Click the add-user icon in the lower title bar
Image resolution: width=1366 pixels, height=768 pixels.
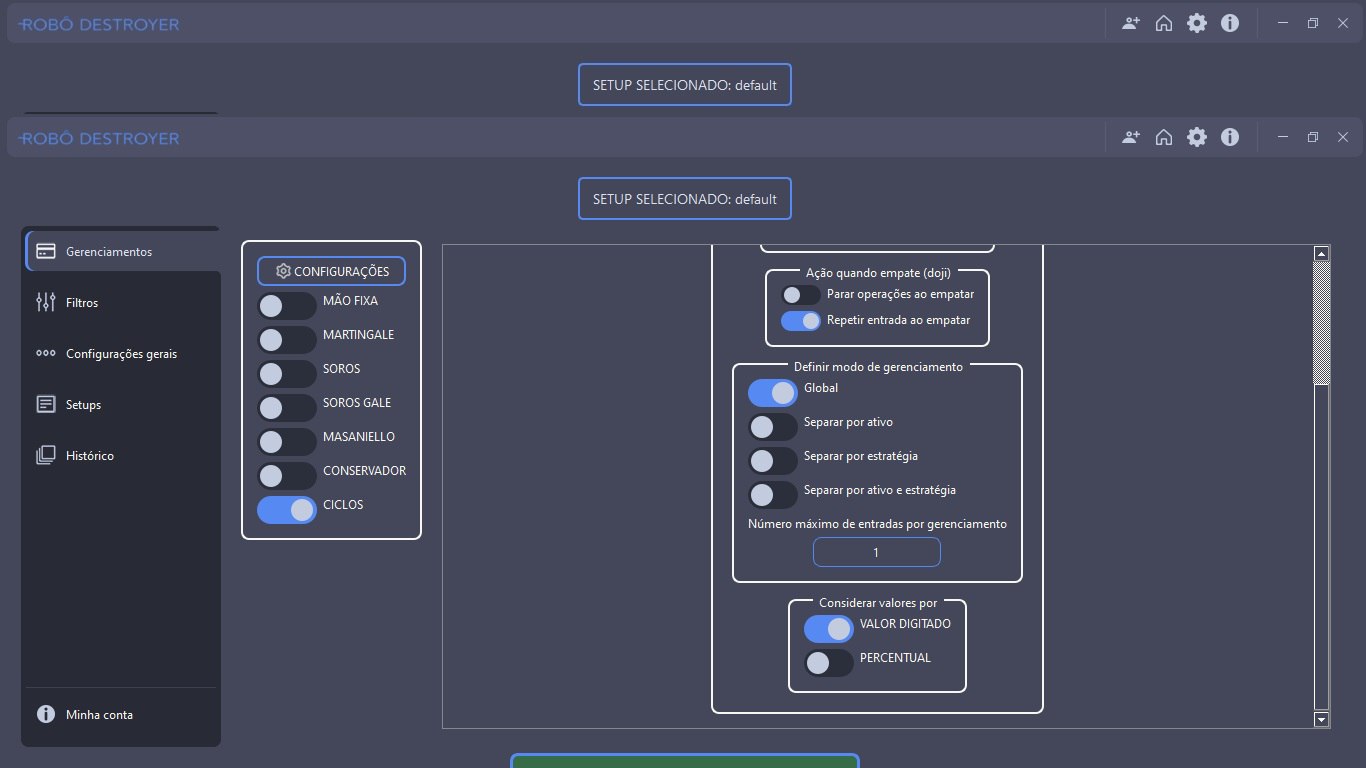[x=1130, y=137]
